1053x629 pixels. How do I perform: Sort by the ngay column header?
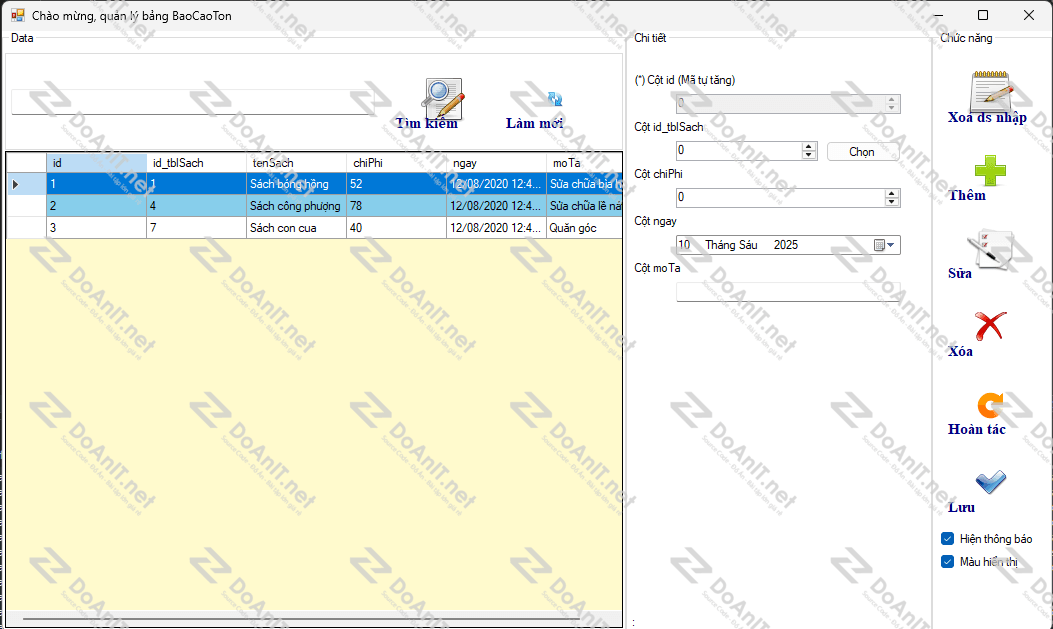[x=497, y=163]
